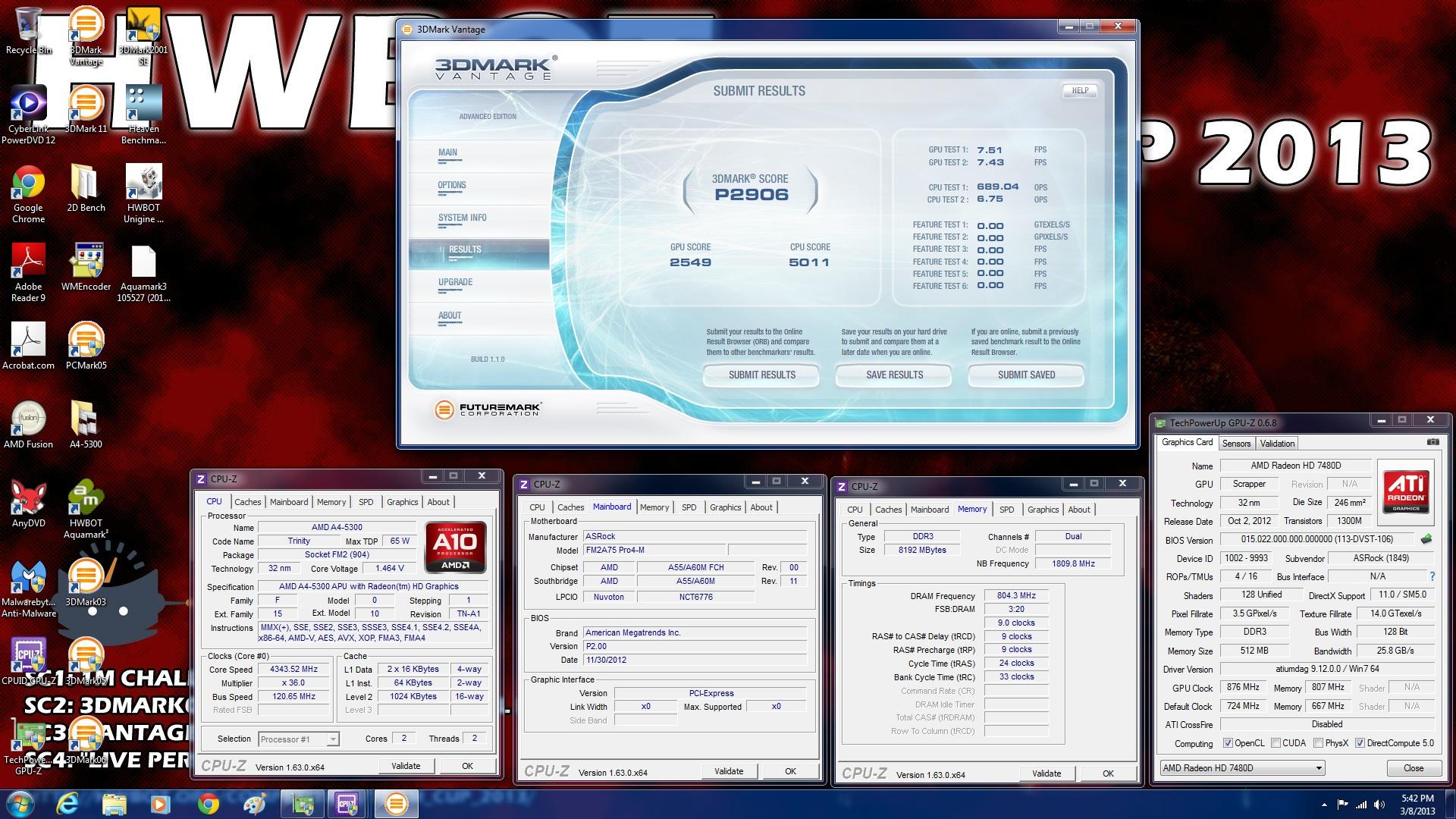Open the Heaven Benchmark shortcut
1456x819 pixels.
pyautogui.click(x=143, y=114)
